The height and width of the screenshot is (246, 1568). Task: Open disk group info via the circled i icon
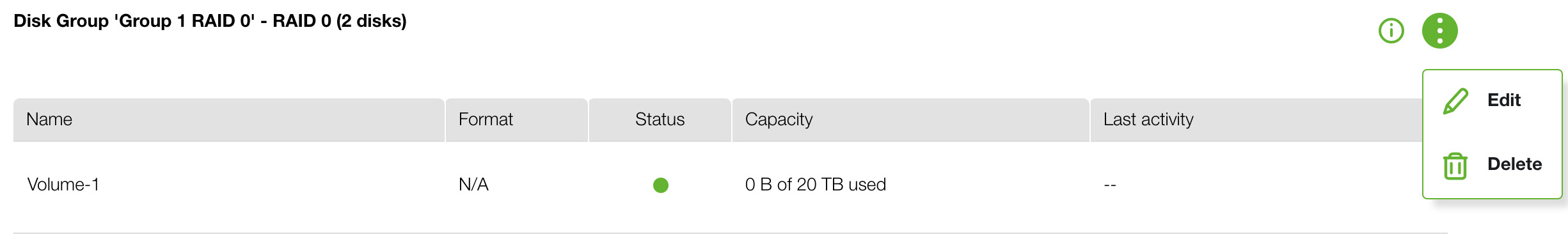click(1391, 31)
